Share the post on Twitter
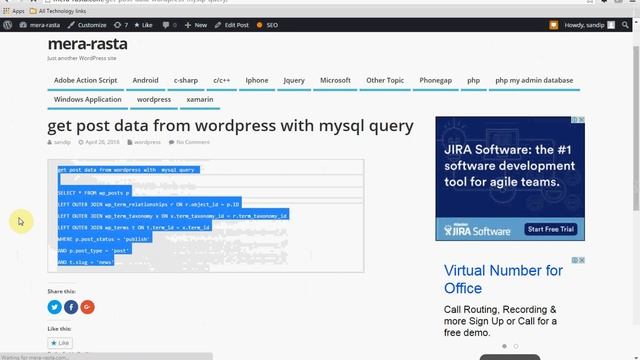640x360 pixels. pos(54,307)
